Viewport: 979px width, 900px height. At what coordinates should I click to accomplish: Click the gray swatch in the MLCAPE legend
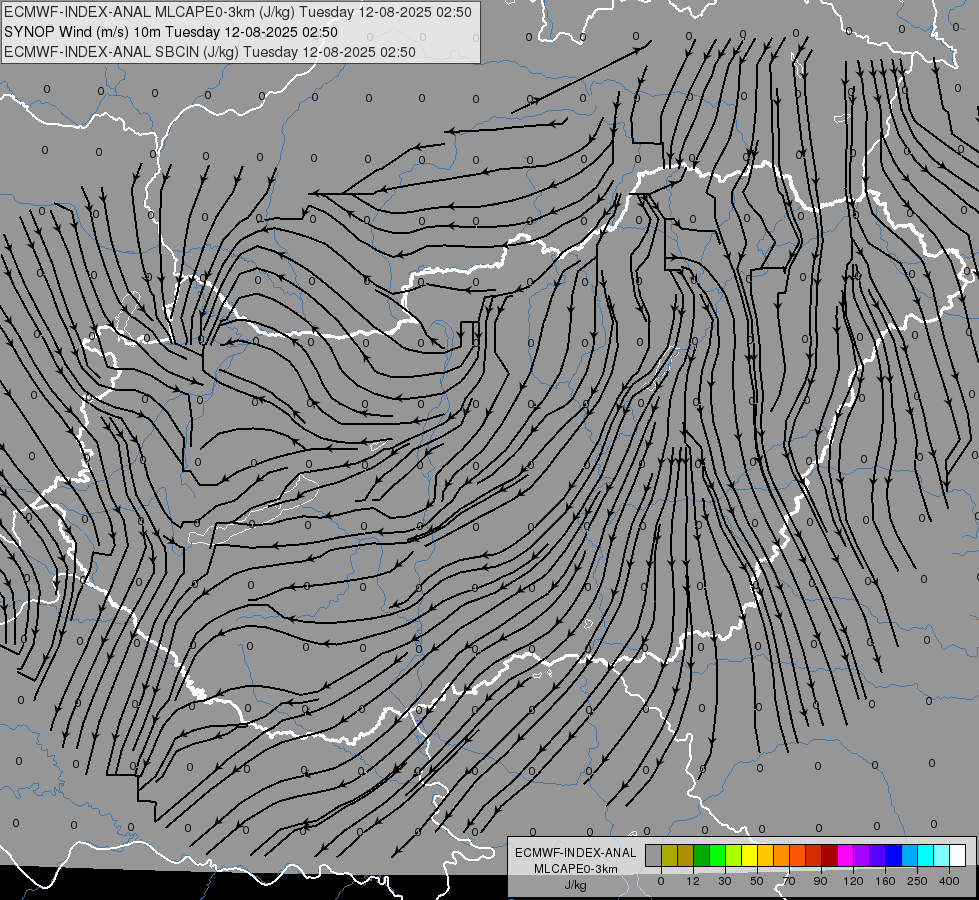[x=654, y=855]
